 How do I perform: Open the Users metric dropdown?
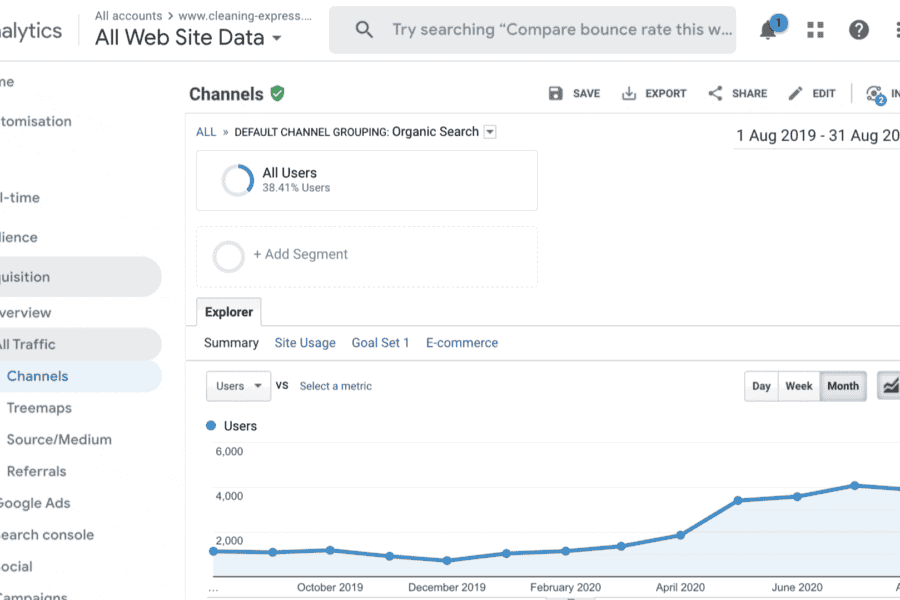click(238, 386)
